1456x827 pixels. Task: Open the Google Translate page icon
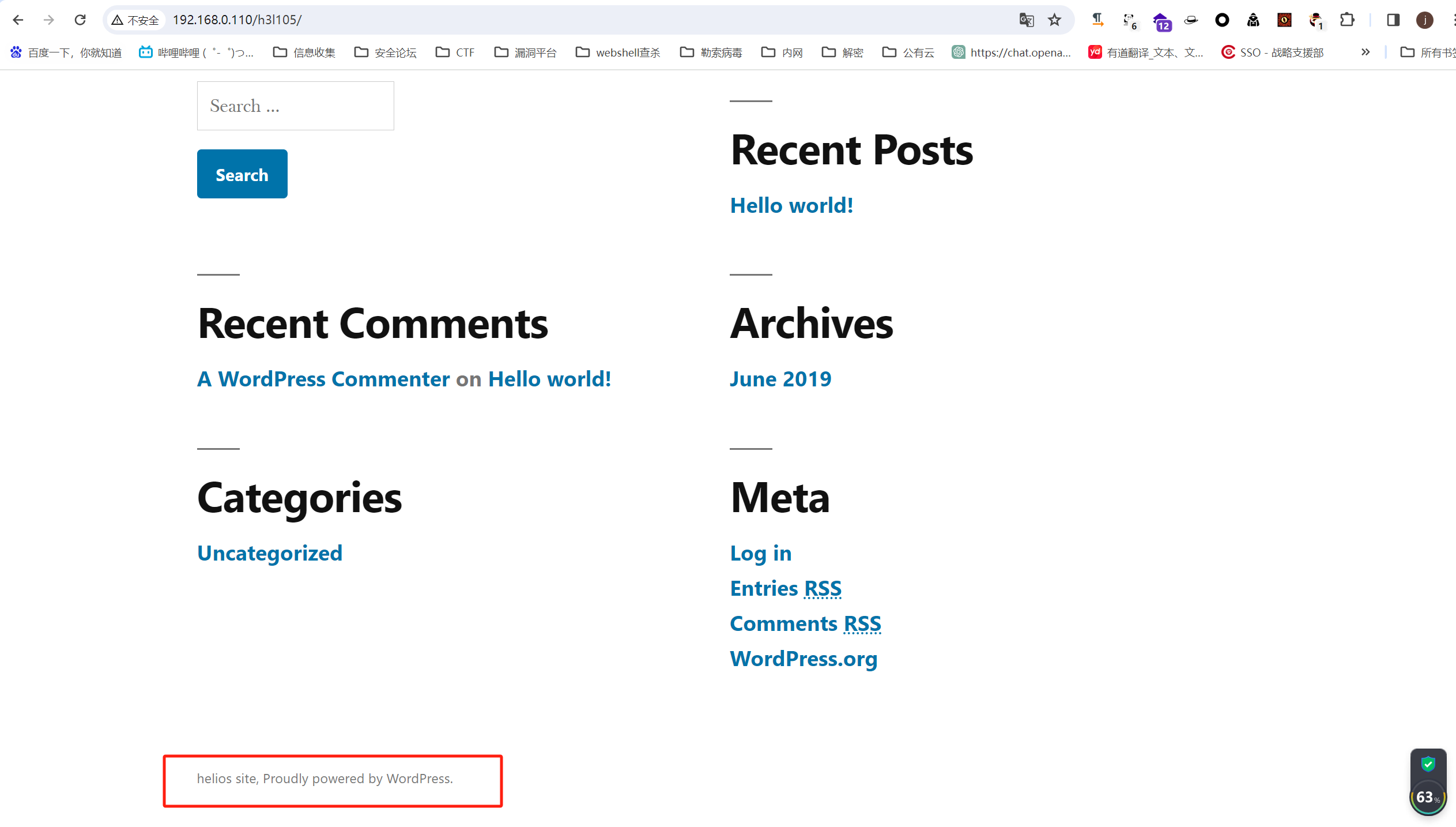(x=1026, y=20)
